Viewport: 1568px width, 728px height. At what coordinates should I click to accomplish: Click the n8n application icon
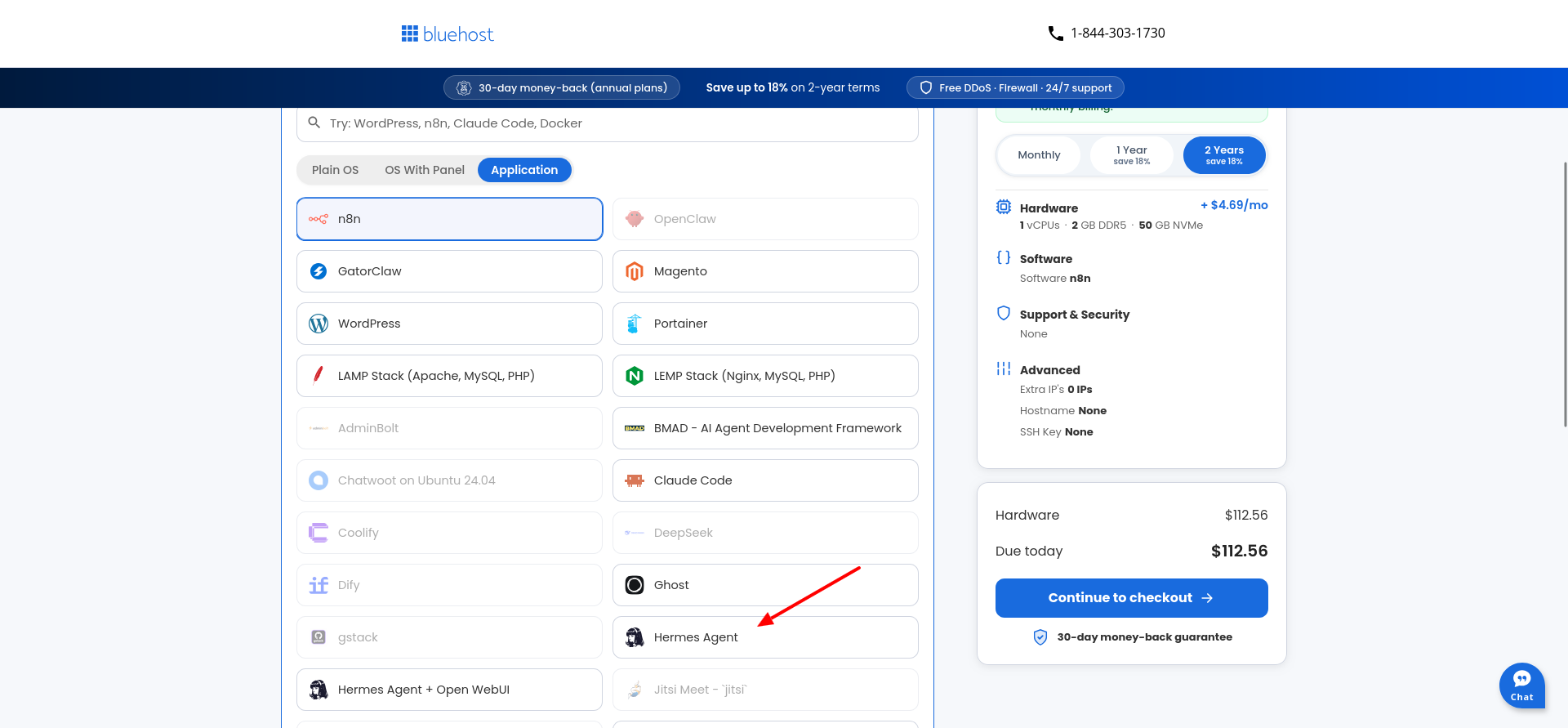point(318,219)
